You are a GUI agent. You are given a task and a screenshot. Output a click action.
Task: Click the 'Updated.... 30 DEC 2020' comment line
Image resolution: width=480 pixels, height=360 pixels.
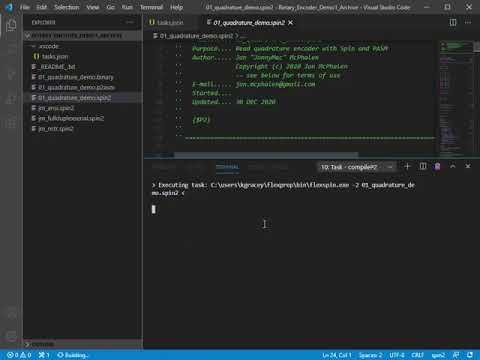click(234, 102)
